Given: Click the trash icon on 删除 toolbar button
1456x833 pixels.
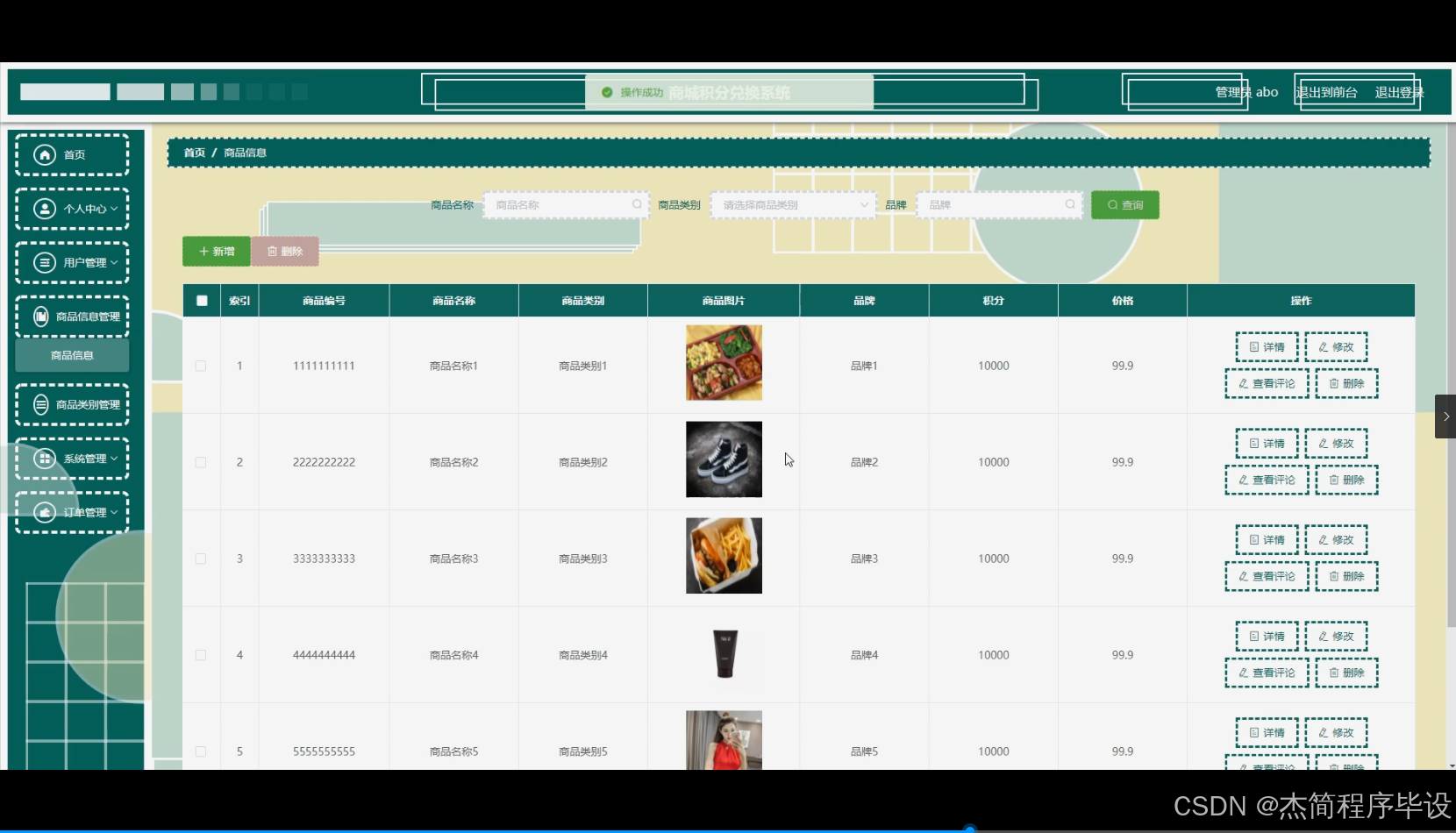Looking at the screenshot, I should point(273,252).
